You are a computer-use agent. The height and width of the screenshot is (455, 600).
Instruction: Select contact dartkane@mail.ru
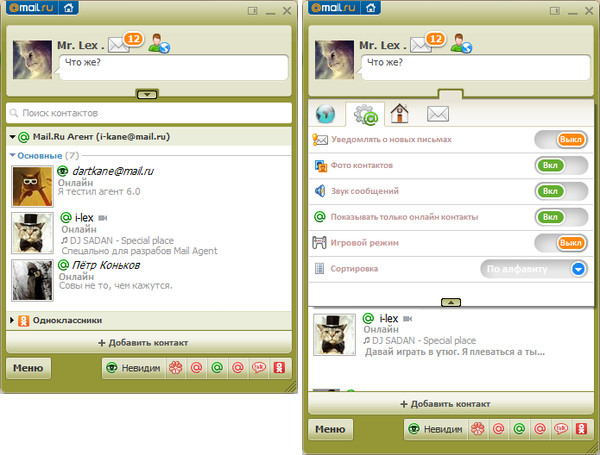pyautogui.click(x=149, y=186)
